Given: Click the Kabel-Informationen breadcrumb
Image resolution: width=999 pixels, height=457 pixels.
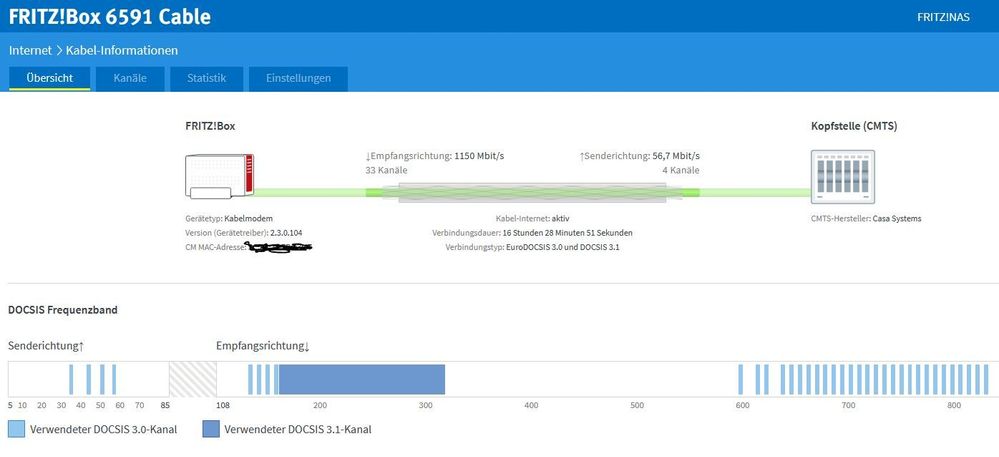Looking at the screenshot, I should pyautogui.click(x=122, y=50).
